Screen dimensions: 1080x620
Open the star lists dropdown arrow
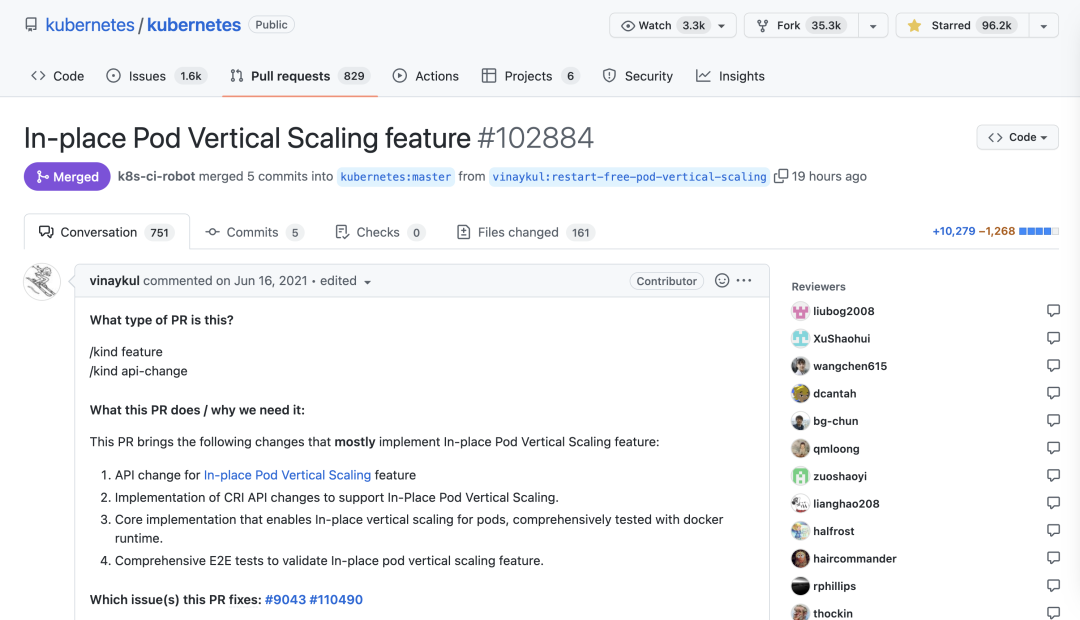click(1043, 25)
